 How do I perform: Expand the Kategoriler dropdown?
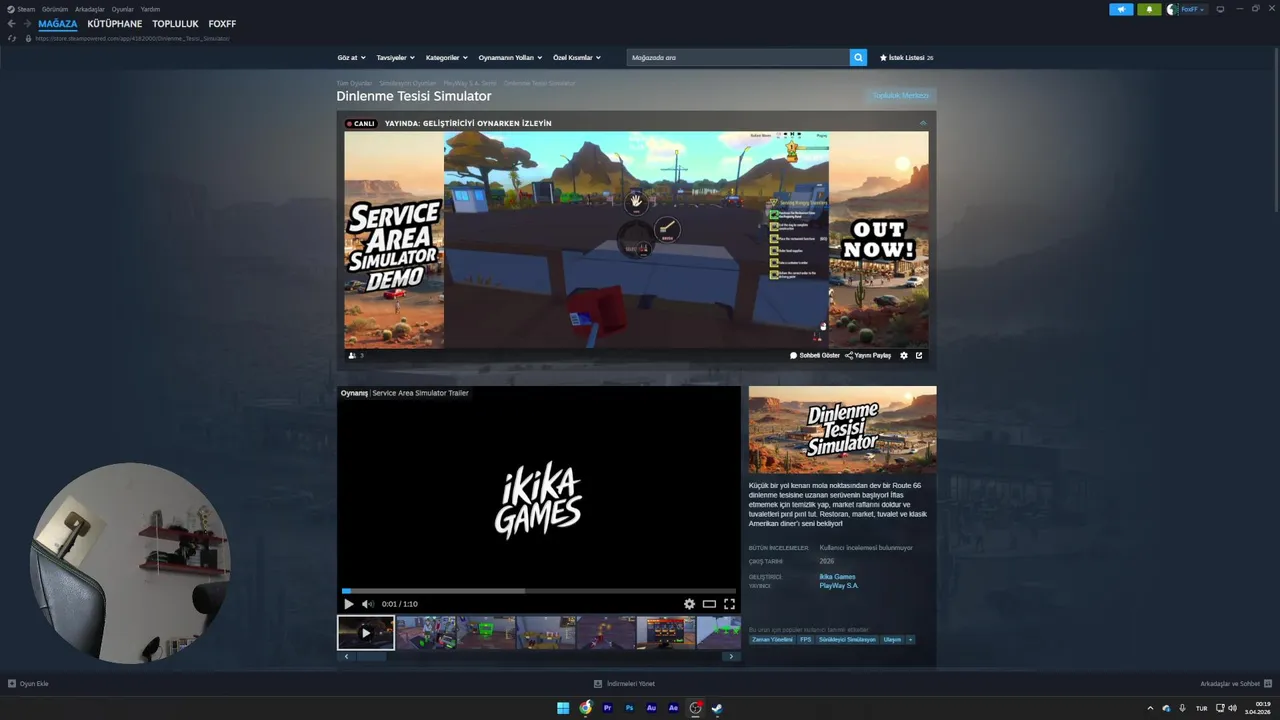[446, 58]
